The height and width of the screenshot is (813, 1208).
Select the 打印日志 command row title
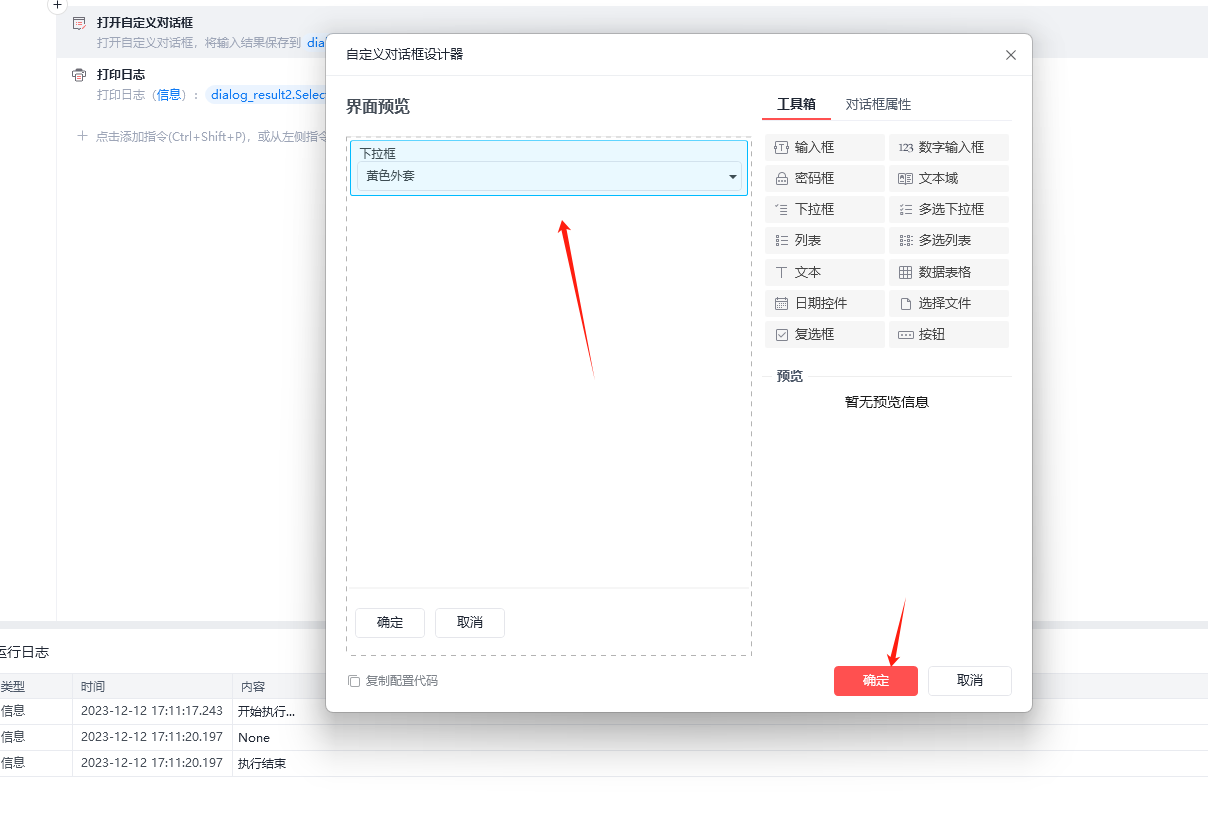121,75
